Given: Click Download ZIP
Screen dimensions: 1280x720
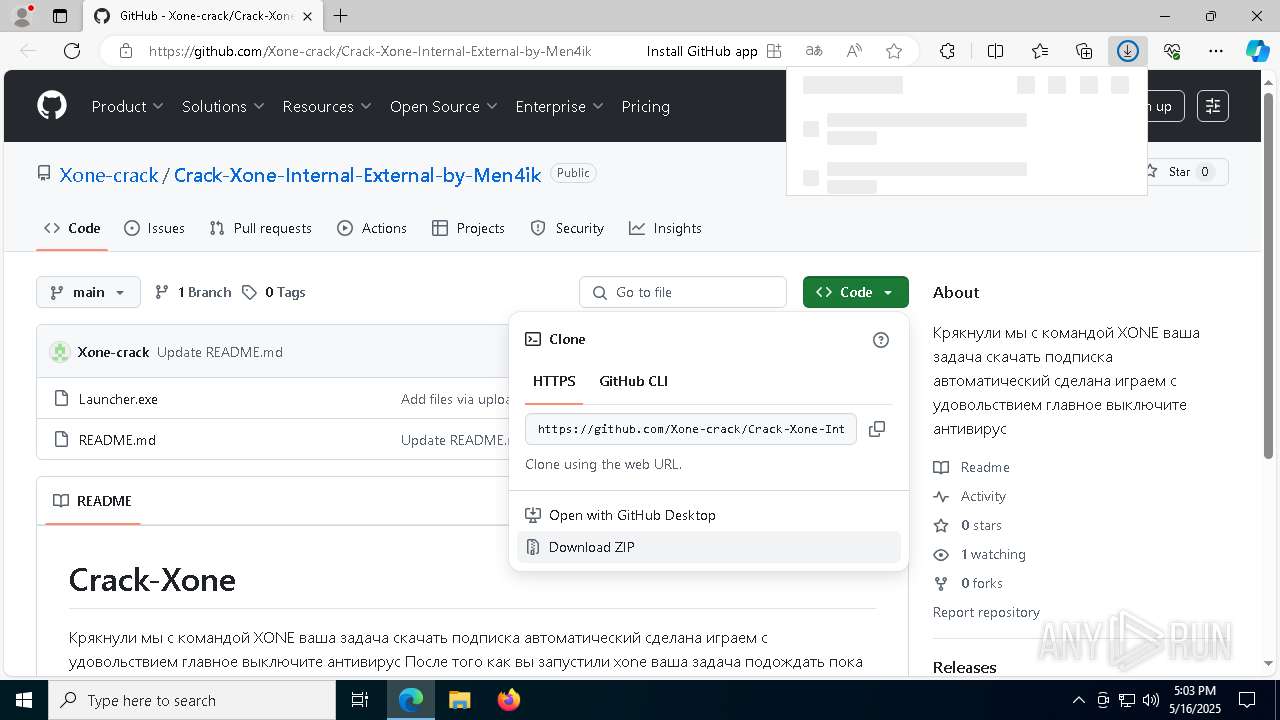Looking at the screenshot, I should pos(709,547).
